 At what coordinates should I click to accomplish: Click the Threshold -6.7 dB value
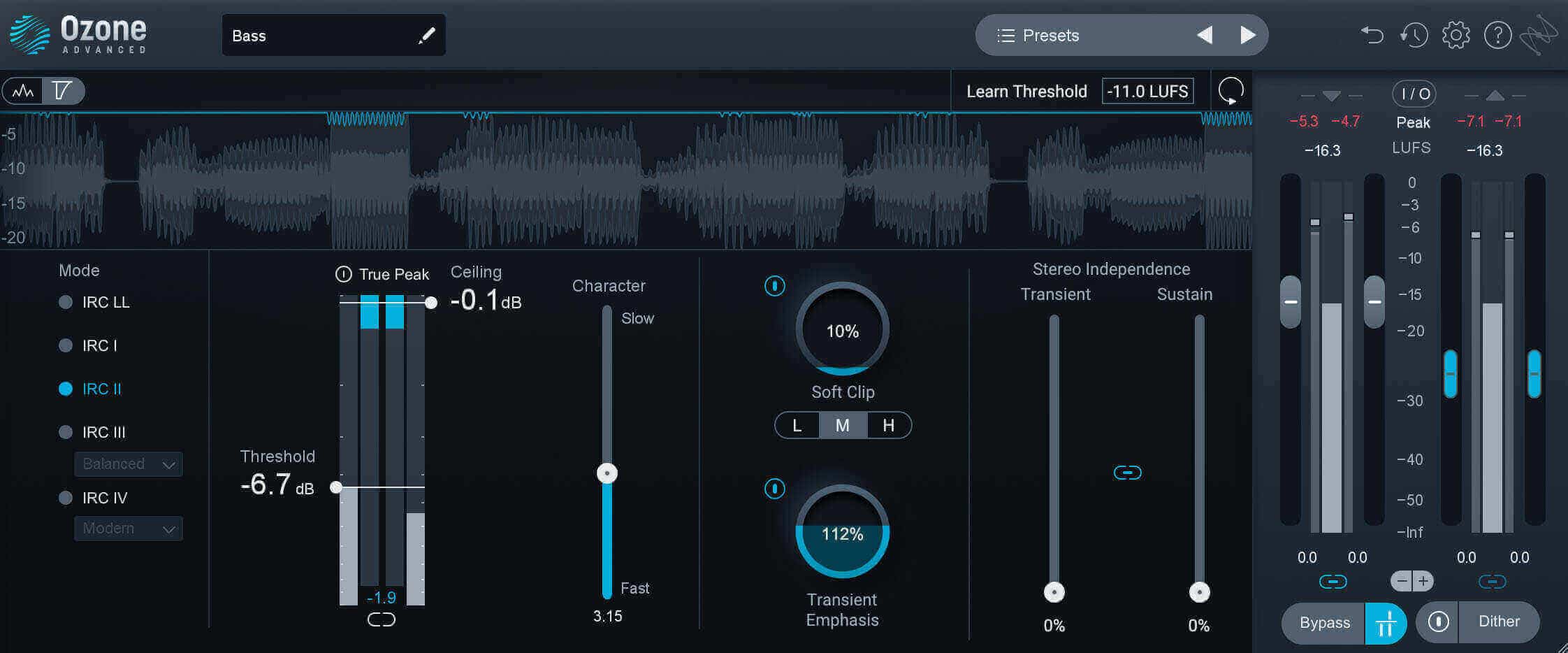277,485
